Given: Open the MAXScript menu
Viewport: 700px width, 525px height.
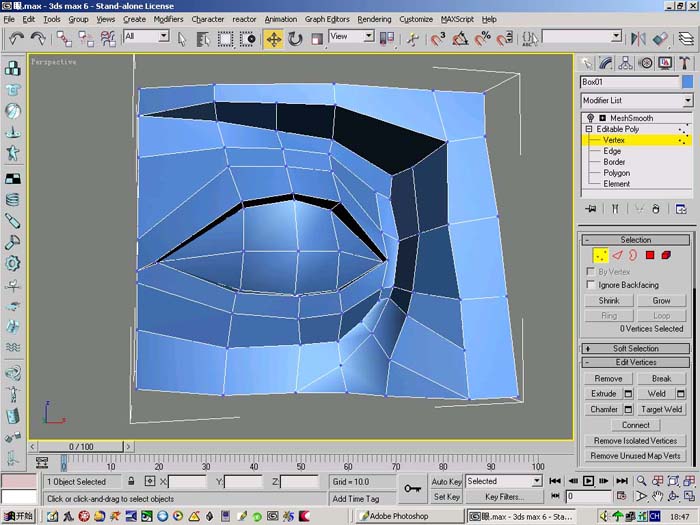Looking at the screenshot, I should 457,19.
